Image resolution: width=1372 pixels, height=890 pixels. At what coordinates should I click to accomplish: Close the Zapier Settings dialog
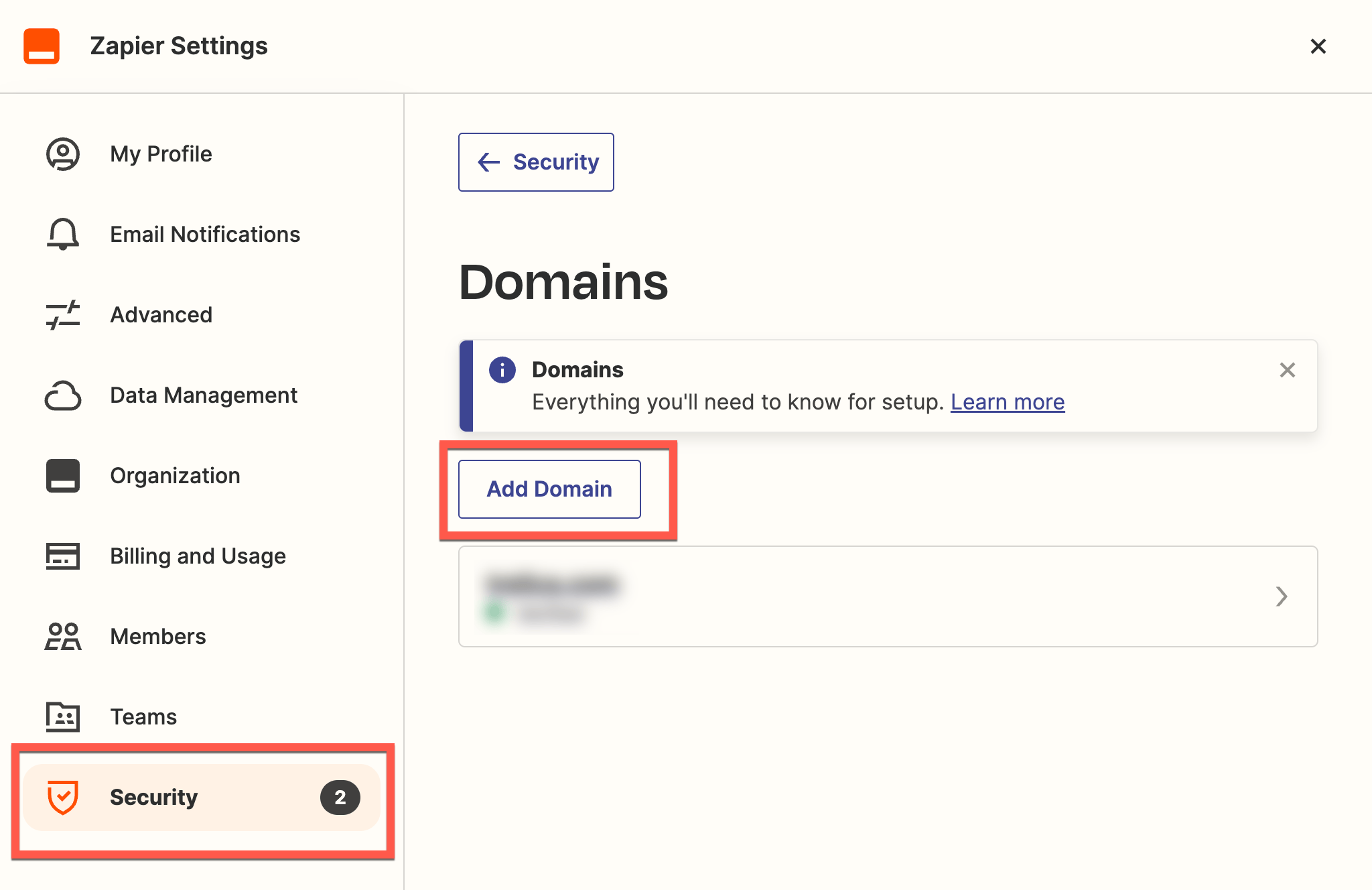[1318, 46]
